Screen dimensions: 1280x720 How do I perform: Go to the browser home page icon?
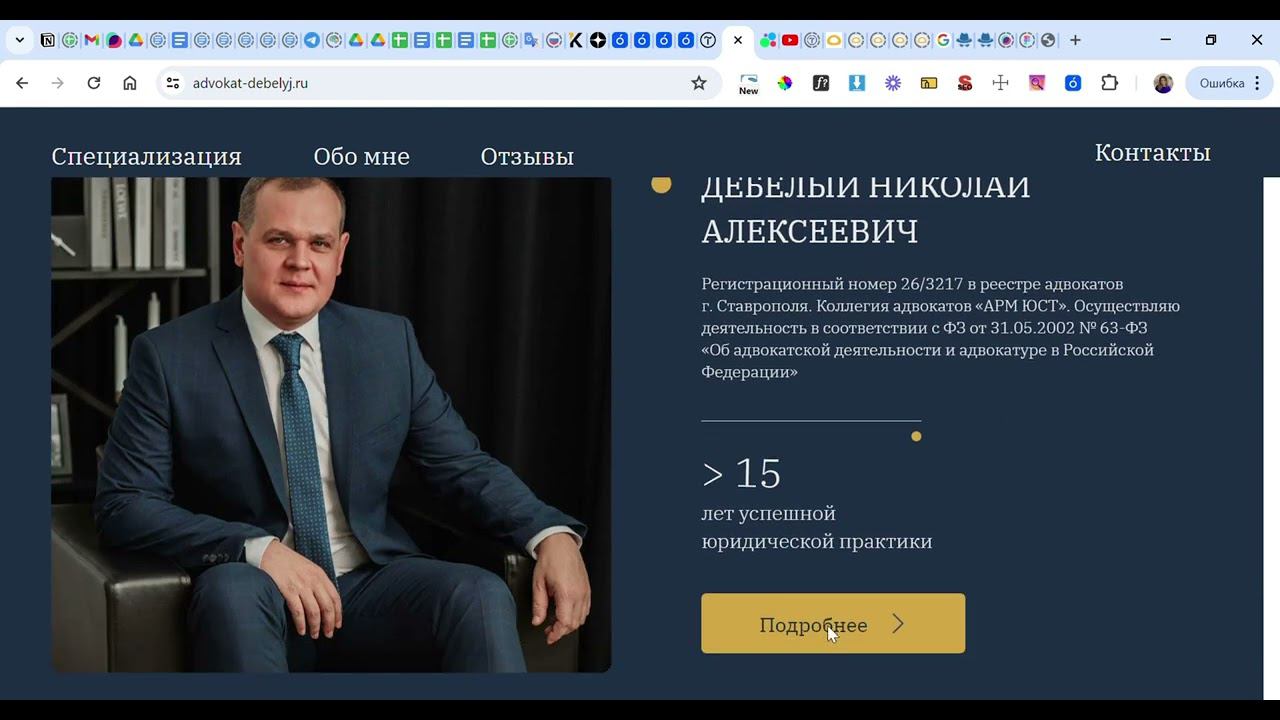click(130, 83)
